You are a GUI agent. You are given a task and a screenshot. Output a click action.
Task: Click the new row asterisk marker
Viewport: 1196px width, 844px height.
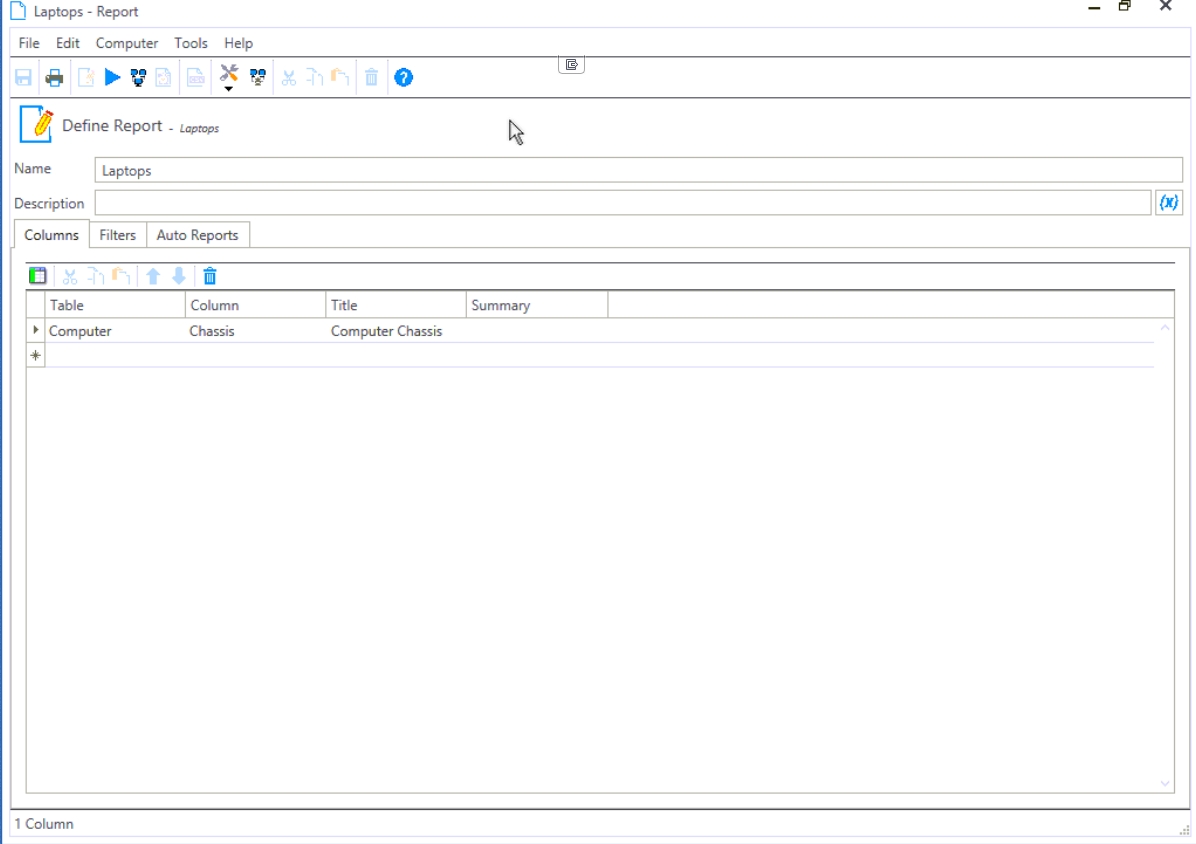36,355
